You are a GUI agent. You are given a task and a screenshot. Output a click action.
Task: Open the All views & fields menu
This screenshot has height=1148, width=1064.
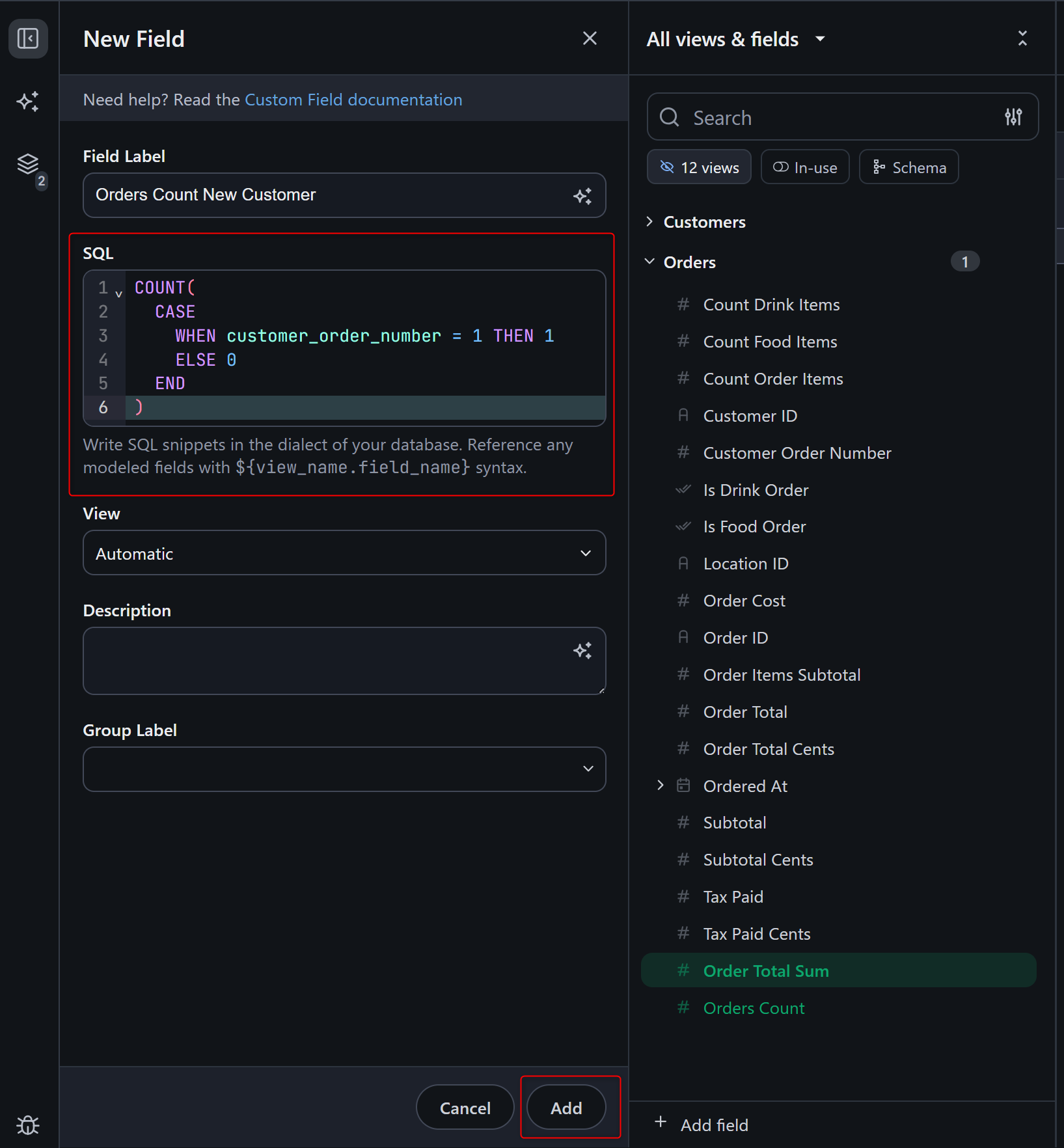click(x=735, y=39)
